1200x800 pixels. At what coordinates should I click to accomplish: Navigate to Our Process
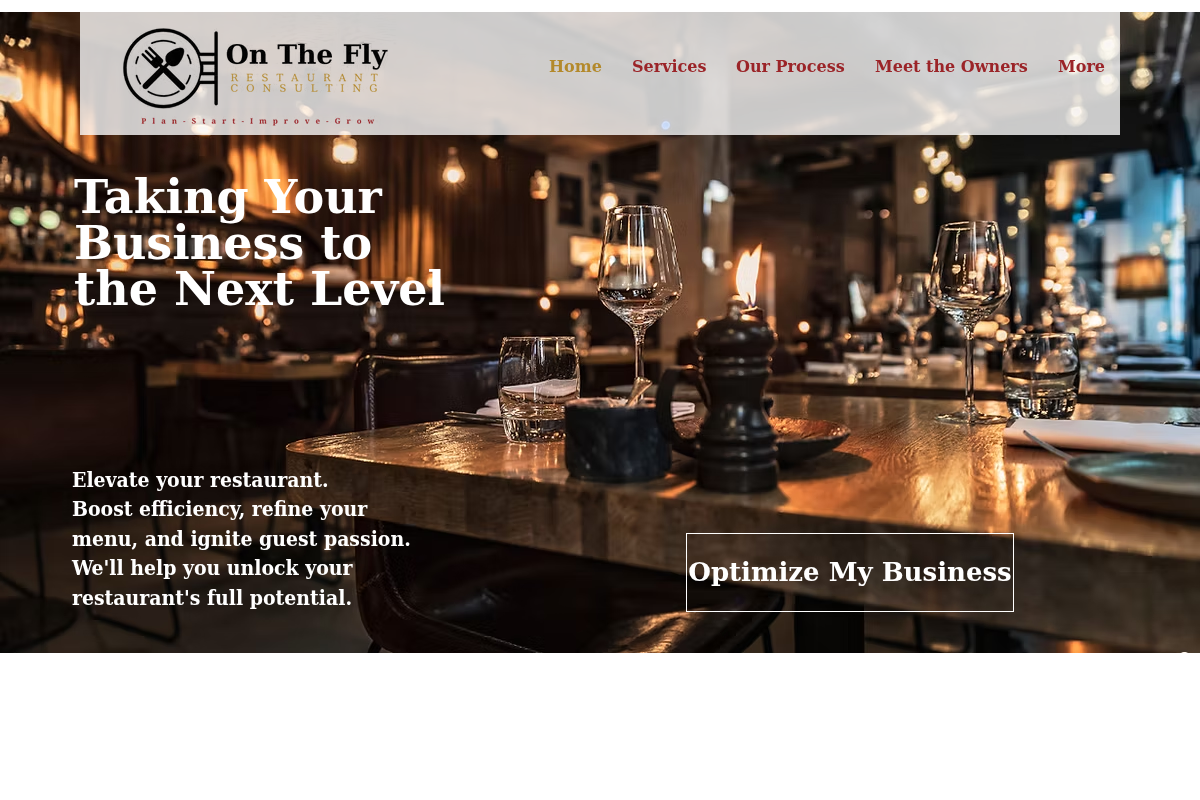tap(790, 66)
